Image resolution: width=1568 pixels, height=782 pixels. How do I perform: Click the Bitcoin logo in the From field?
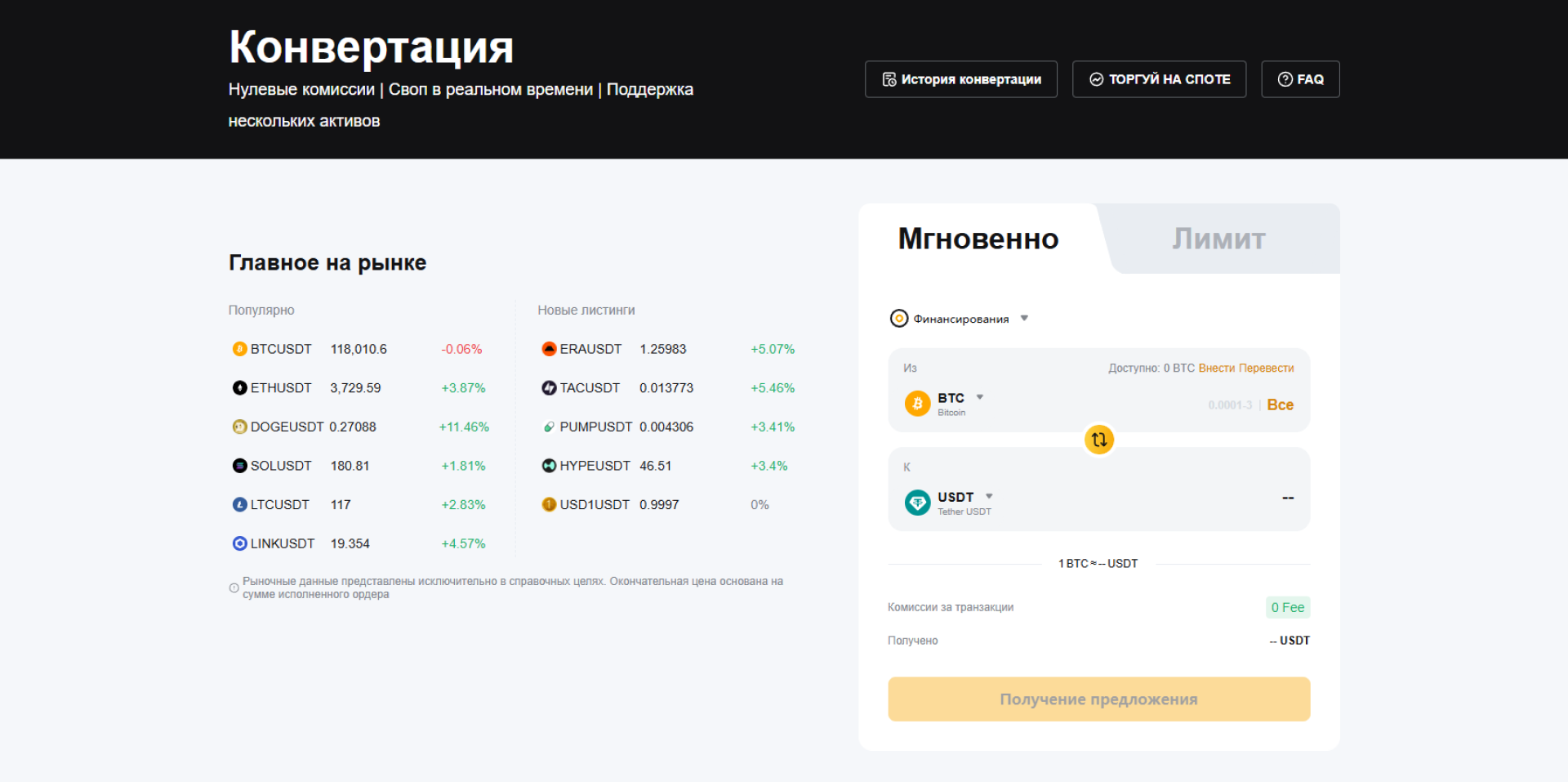tap(917, 404)
